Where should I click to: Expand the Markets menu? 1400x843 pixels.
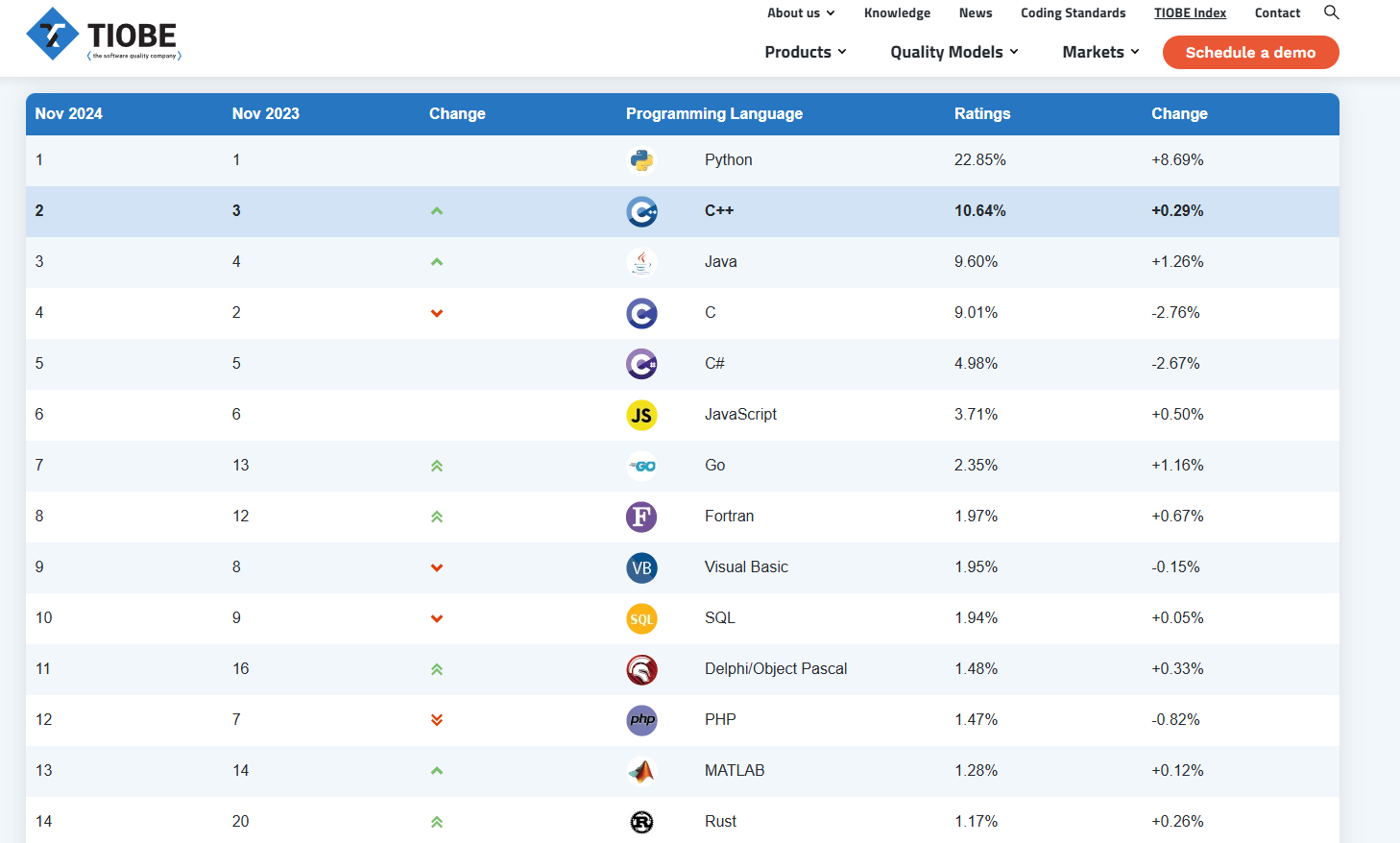point(1100,52)
